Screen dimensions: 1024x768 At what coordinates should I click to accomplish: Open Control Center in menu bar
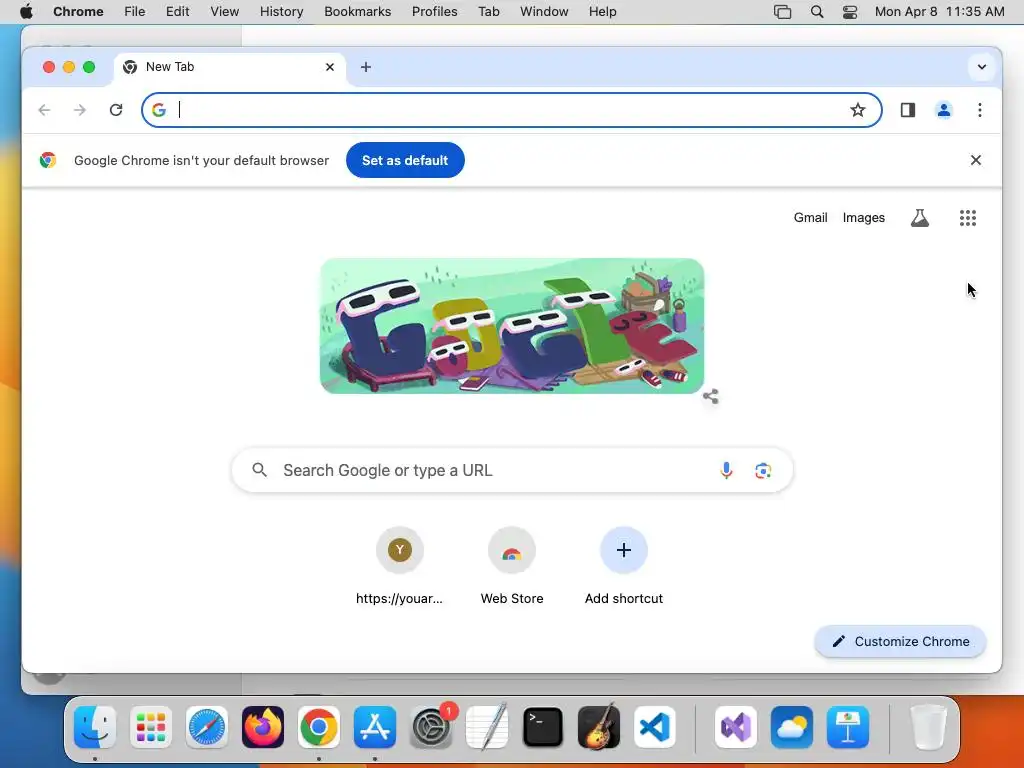[850, 12]
